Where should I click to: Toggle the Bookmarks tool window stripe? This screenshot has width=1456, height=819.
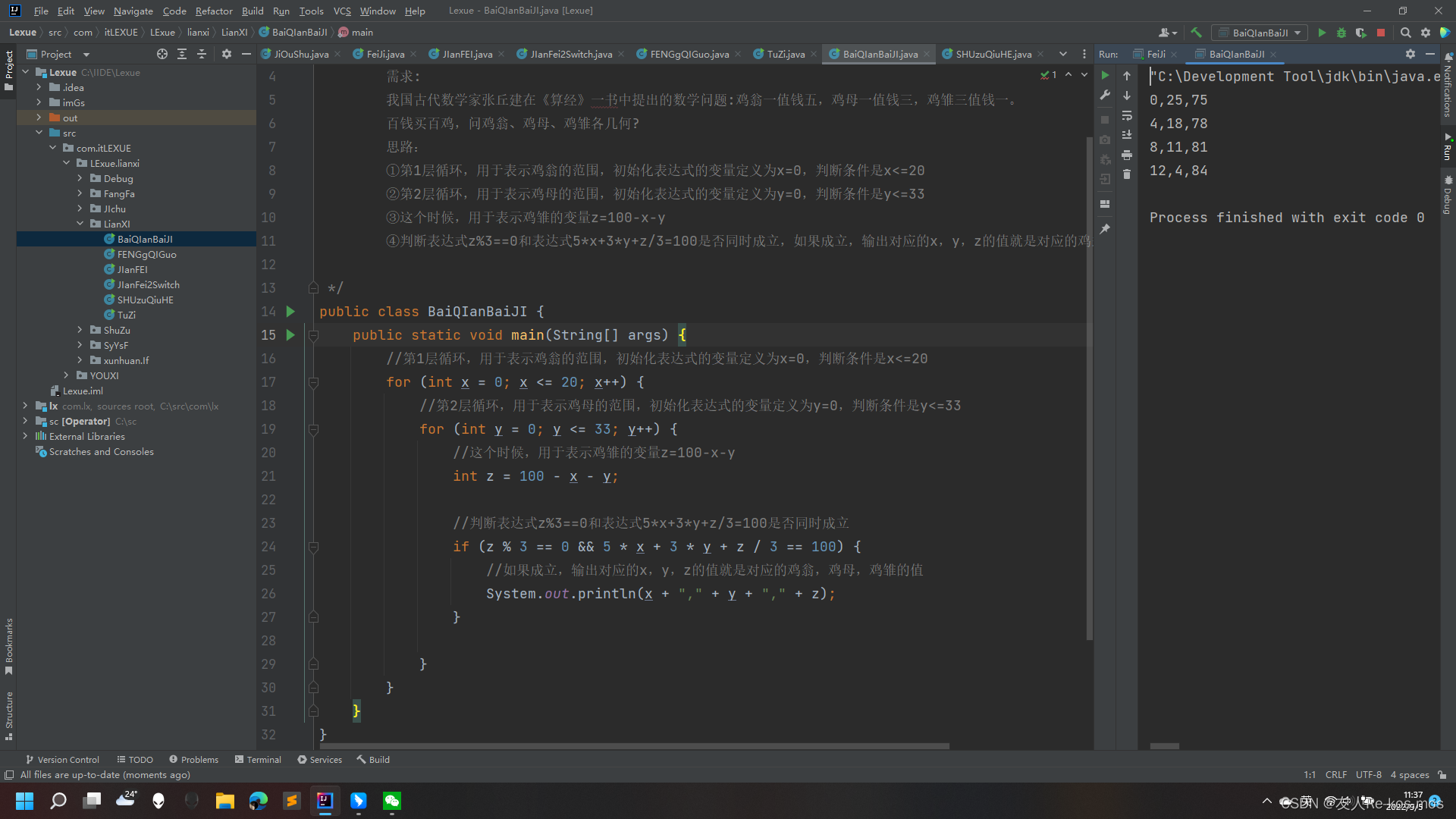[9, 645]
